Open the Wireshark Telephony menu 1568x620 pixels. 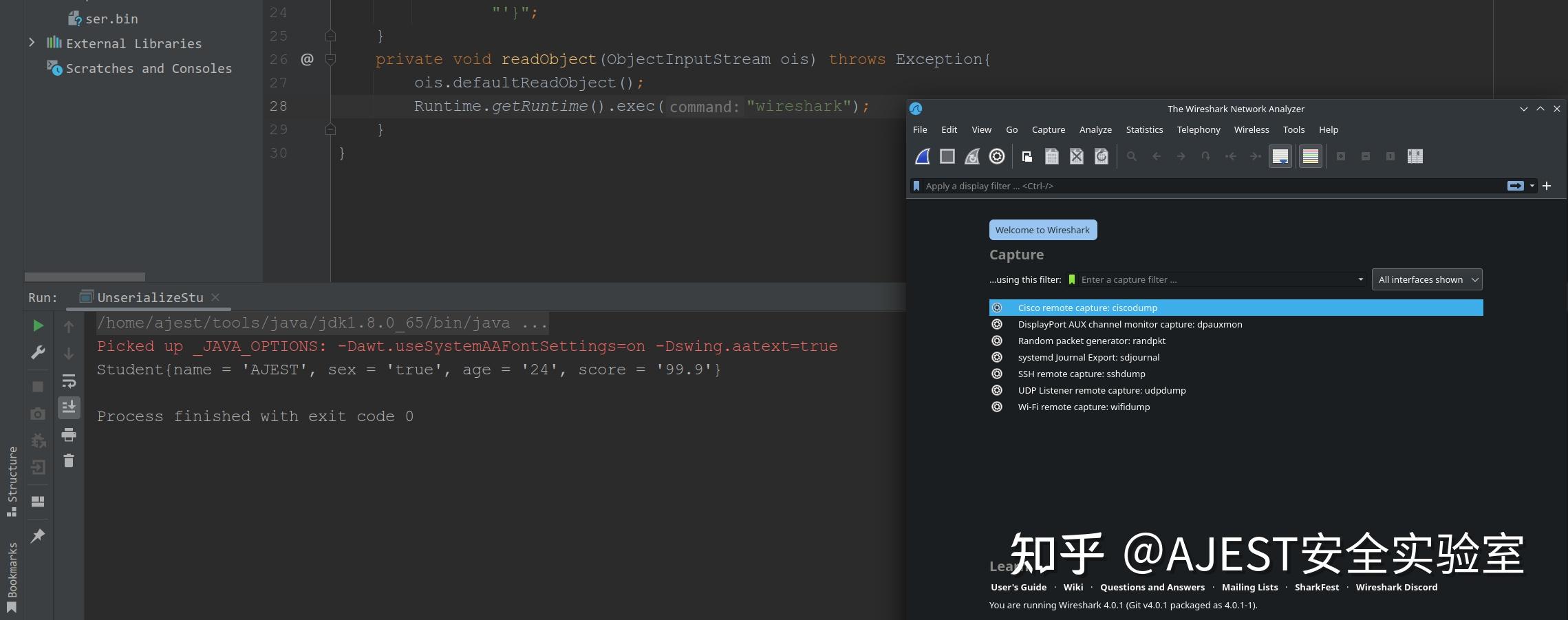[1199, 129]
